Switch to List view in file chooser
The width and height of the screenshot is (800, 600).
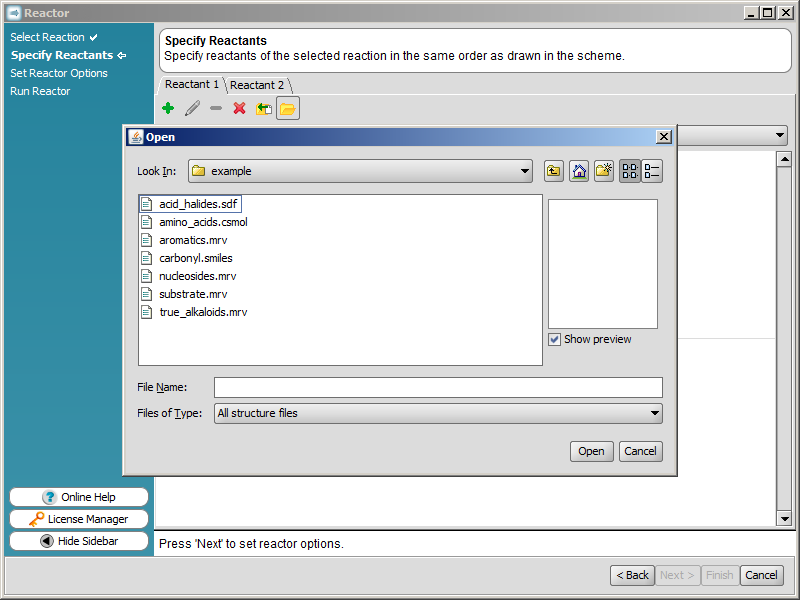pyautogui.click(x=630, y=171)
